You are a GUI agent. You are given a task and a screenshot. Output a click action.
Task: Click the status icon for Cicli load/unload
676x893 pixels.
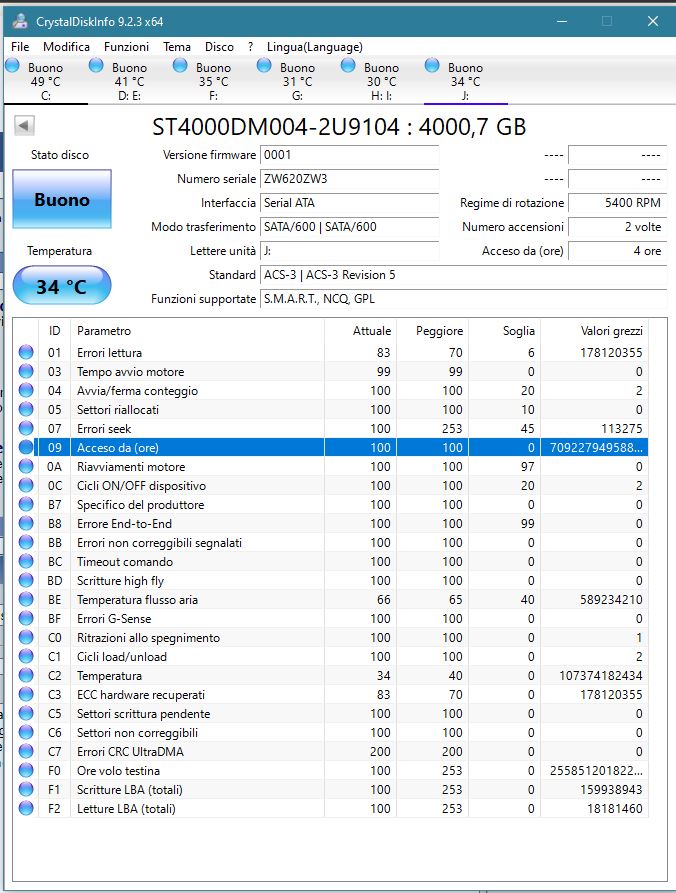(26, 656)
